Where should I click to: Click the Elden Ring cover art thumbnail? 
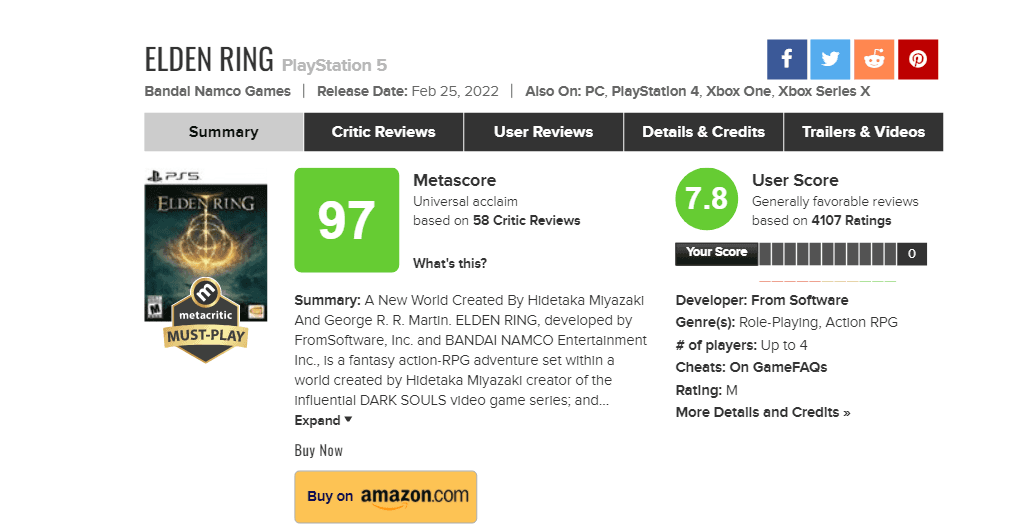(206, 240)
